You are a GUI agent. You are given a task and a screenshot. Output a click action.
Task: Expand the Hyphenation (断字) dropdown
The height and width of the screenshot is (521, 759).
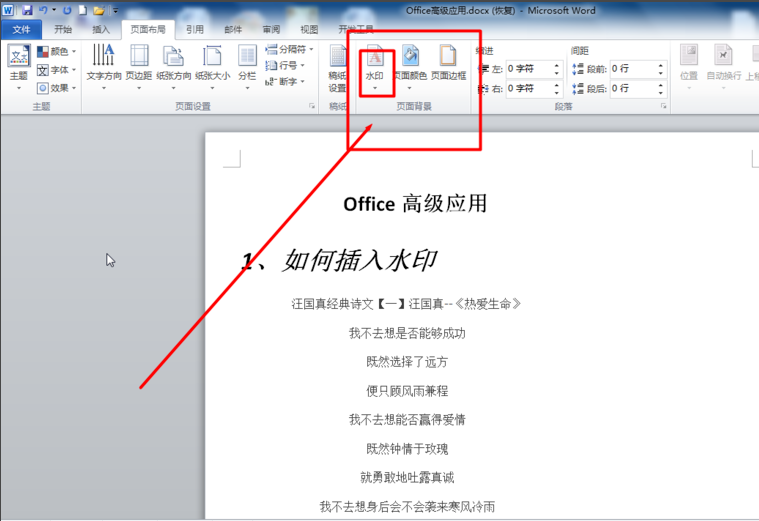tap(285, 81)
